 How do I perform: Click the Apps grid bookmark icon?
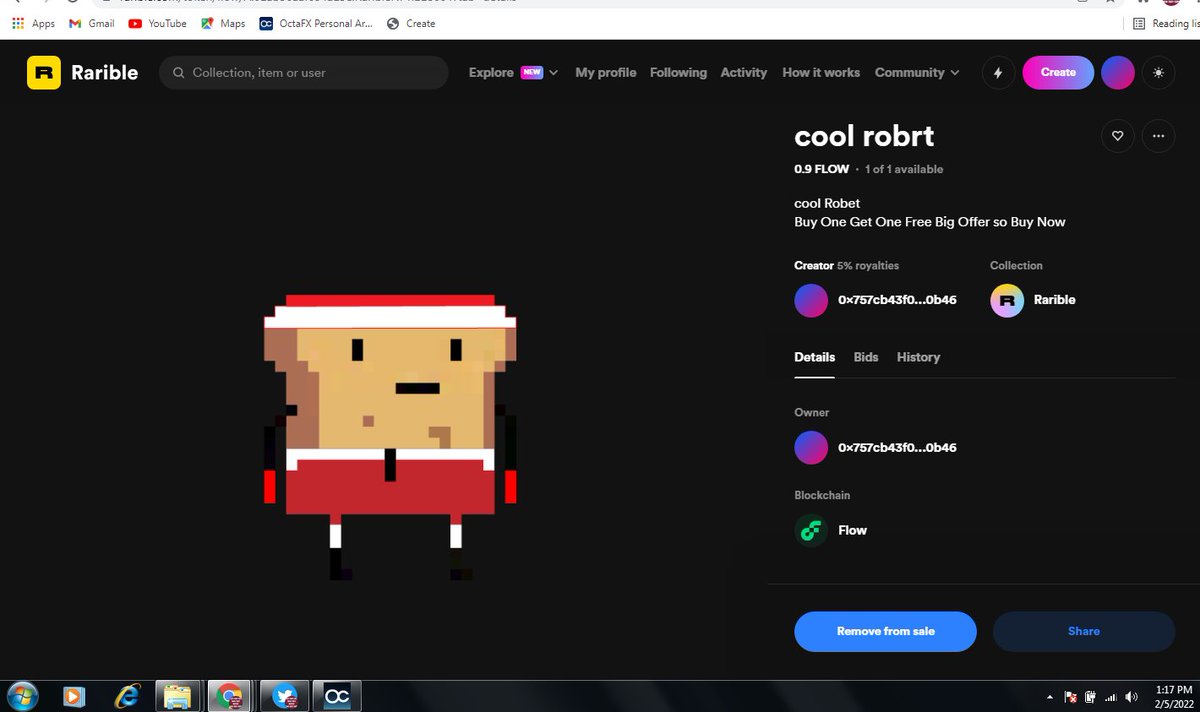click(x=17, y=23)
